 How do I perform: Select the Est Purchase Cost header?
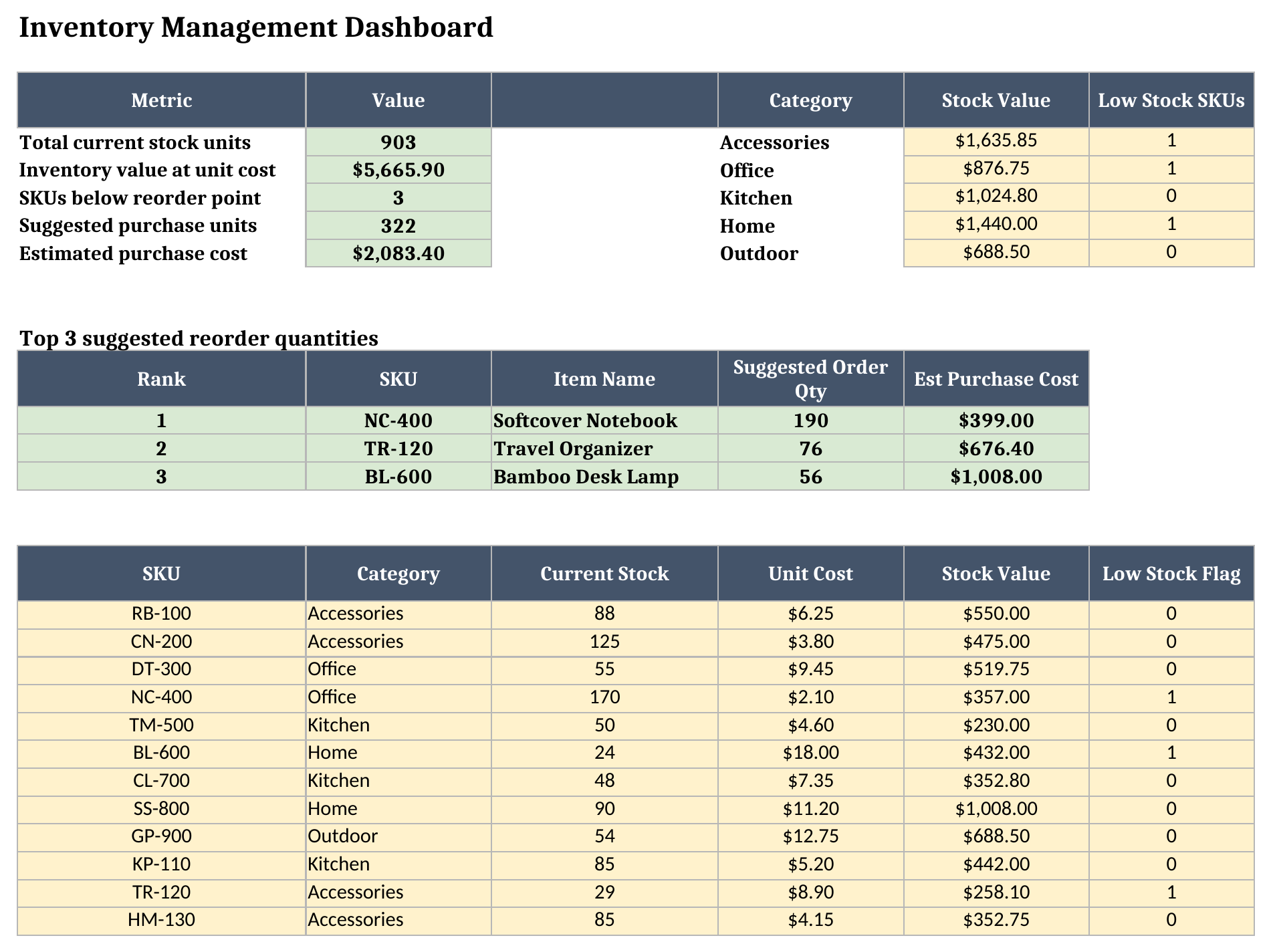(x=996, y=379)
